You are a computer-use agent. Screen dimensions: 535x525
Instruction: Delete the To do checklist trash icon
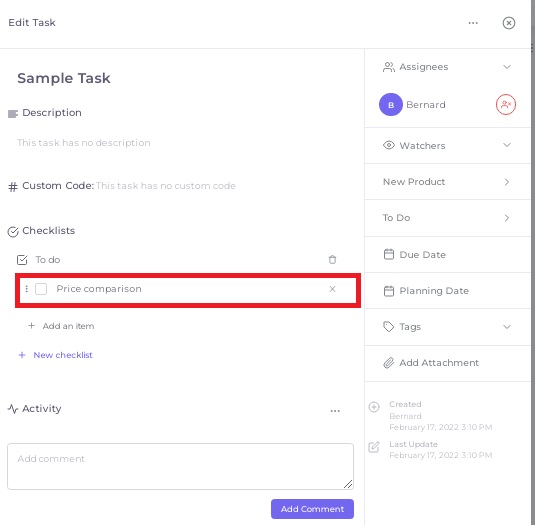332,260
